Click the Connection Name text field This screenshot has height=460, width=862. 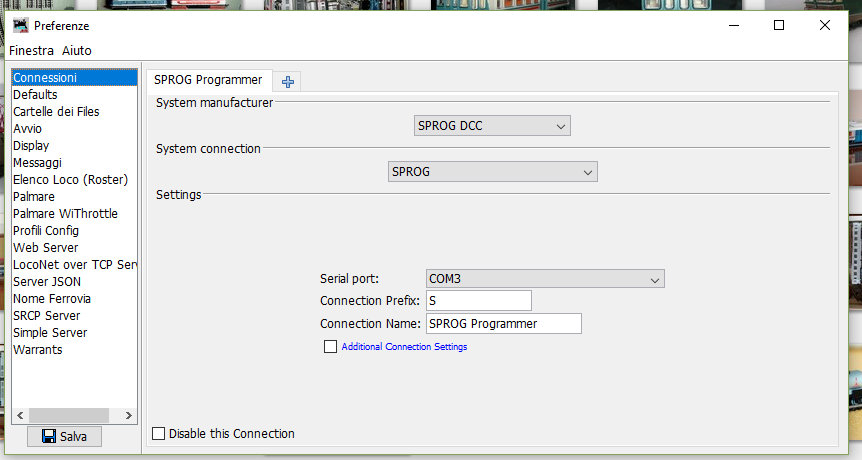[503, 324]
